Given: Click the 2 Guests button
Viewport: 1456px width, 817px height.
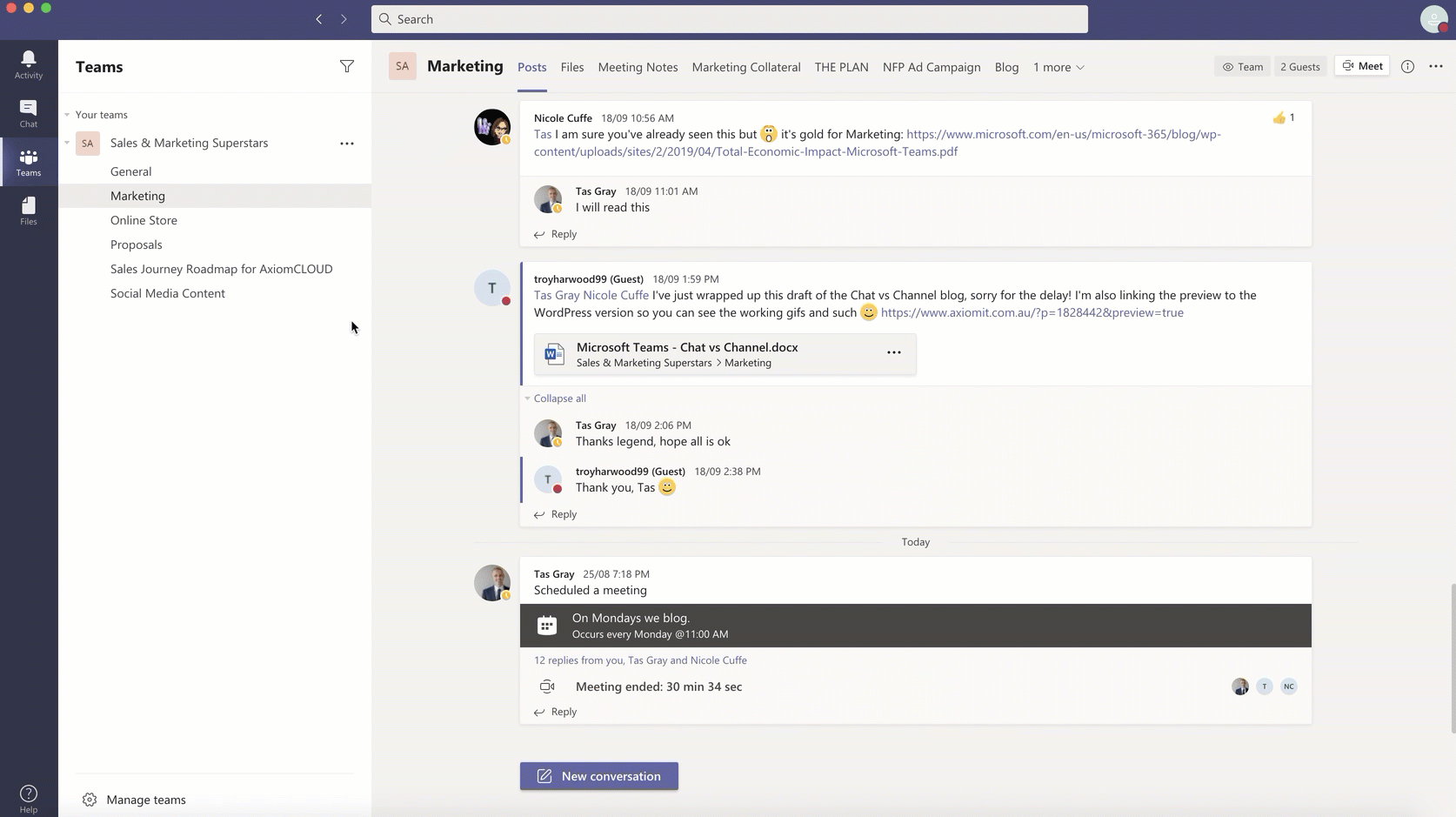Looking at the screenshot, I should point(1299,66).
